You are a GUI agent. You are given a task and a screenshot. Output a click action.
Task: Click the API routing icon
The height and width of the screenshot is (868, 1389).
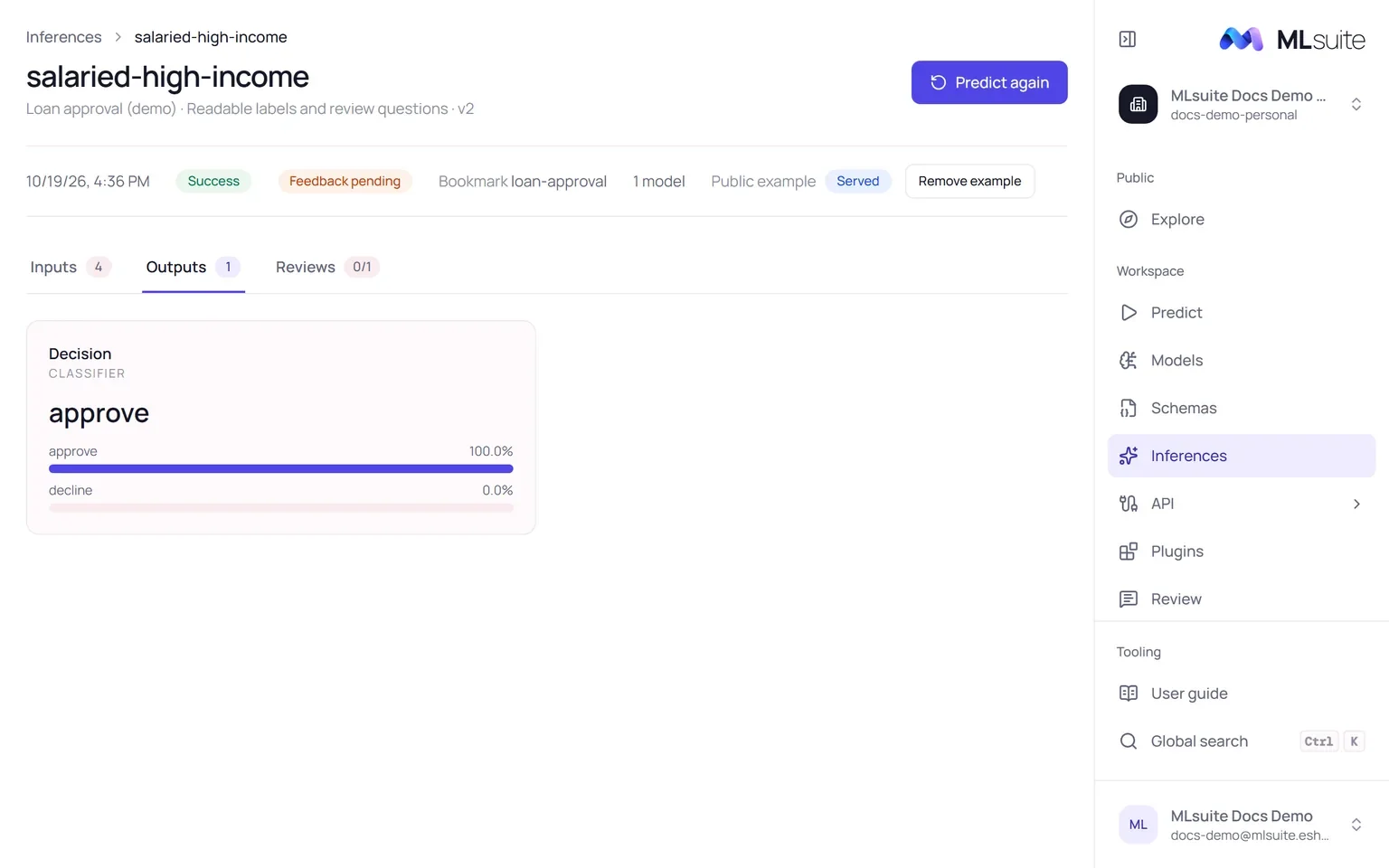(1129, 504)
